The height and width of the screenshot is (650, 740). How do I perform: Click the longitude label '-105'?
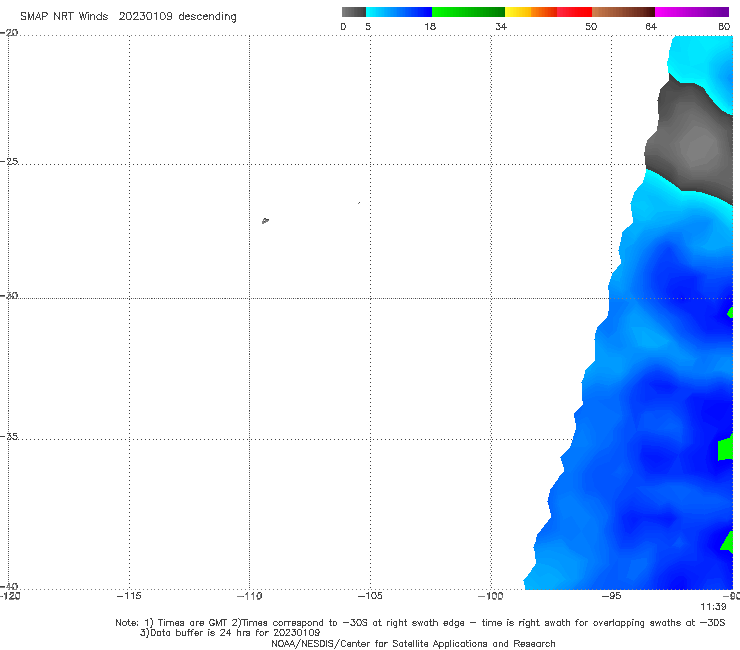coord(370,596)
